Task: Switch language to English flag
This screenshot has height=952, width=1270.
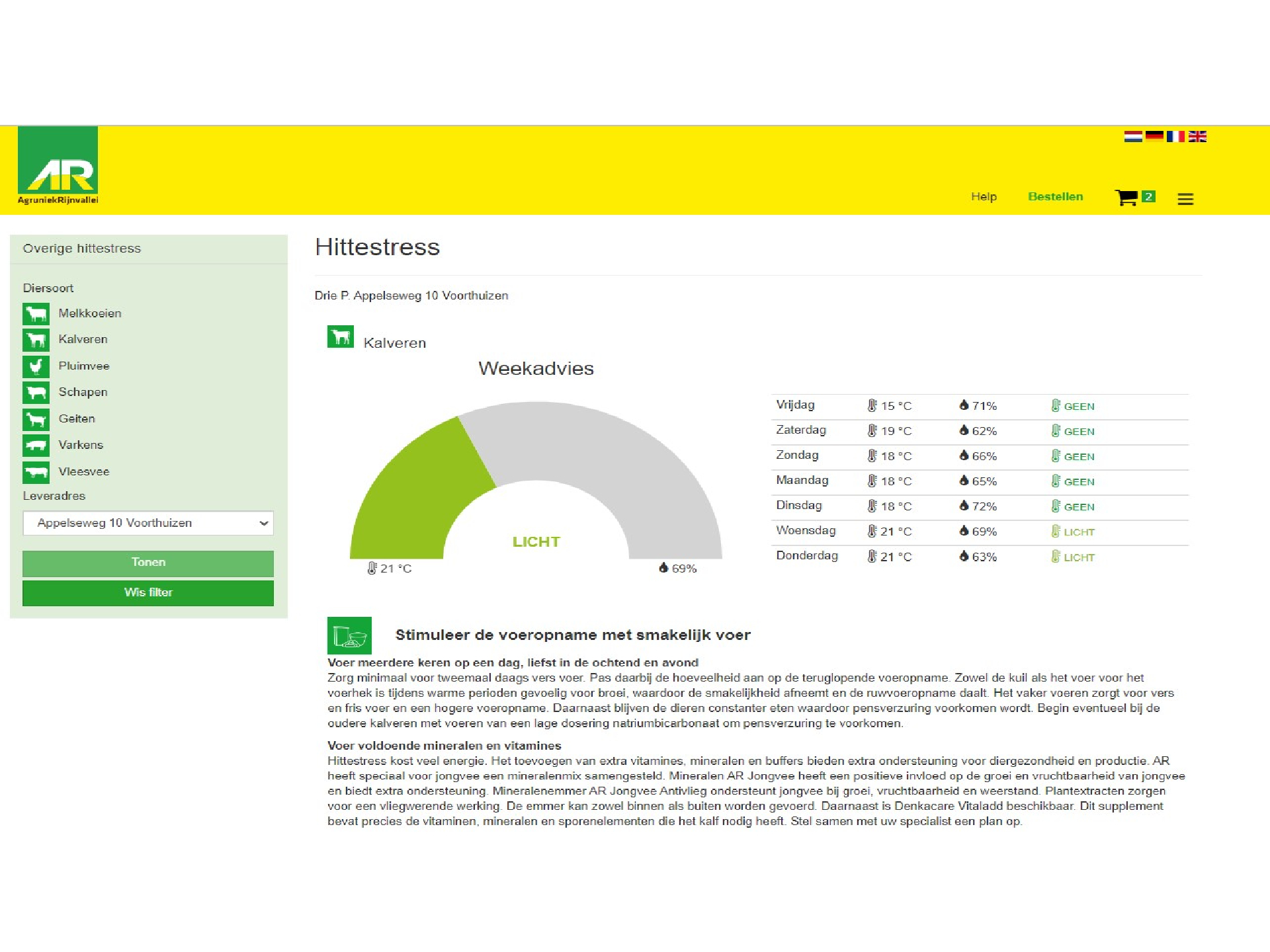Action: [1197, 136]
